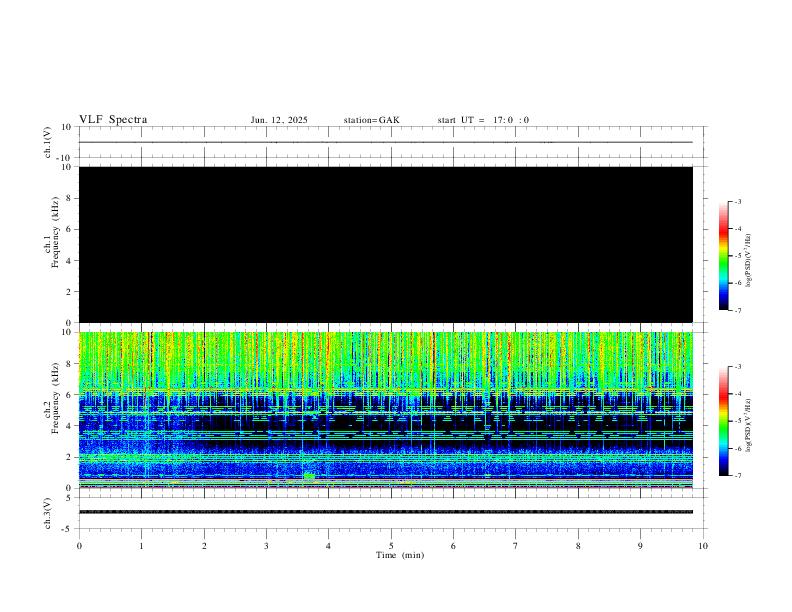Image resolution: width=792 pixels, height=612 pixels.
Task: Click the ch.1(V) waveform line
Action: tap(386, 142)
